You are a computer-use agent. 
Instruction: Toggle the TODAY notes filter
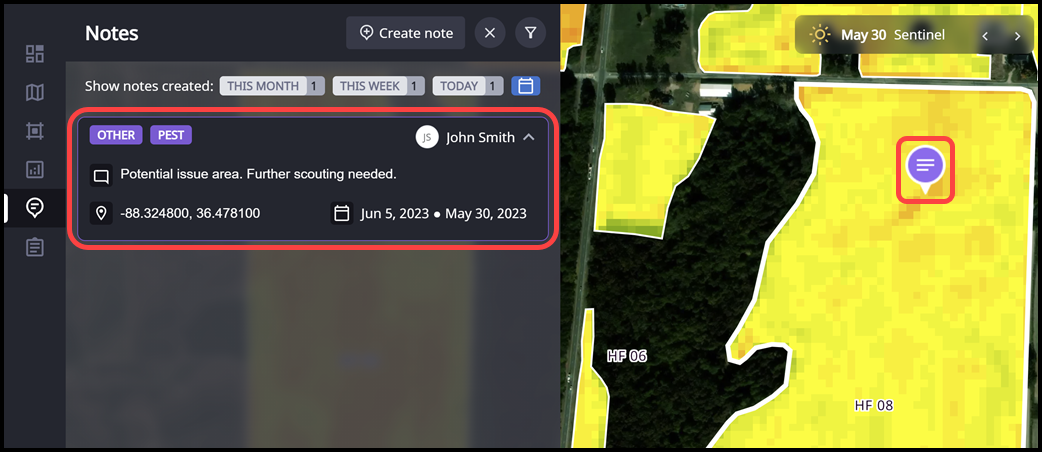468,86
